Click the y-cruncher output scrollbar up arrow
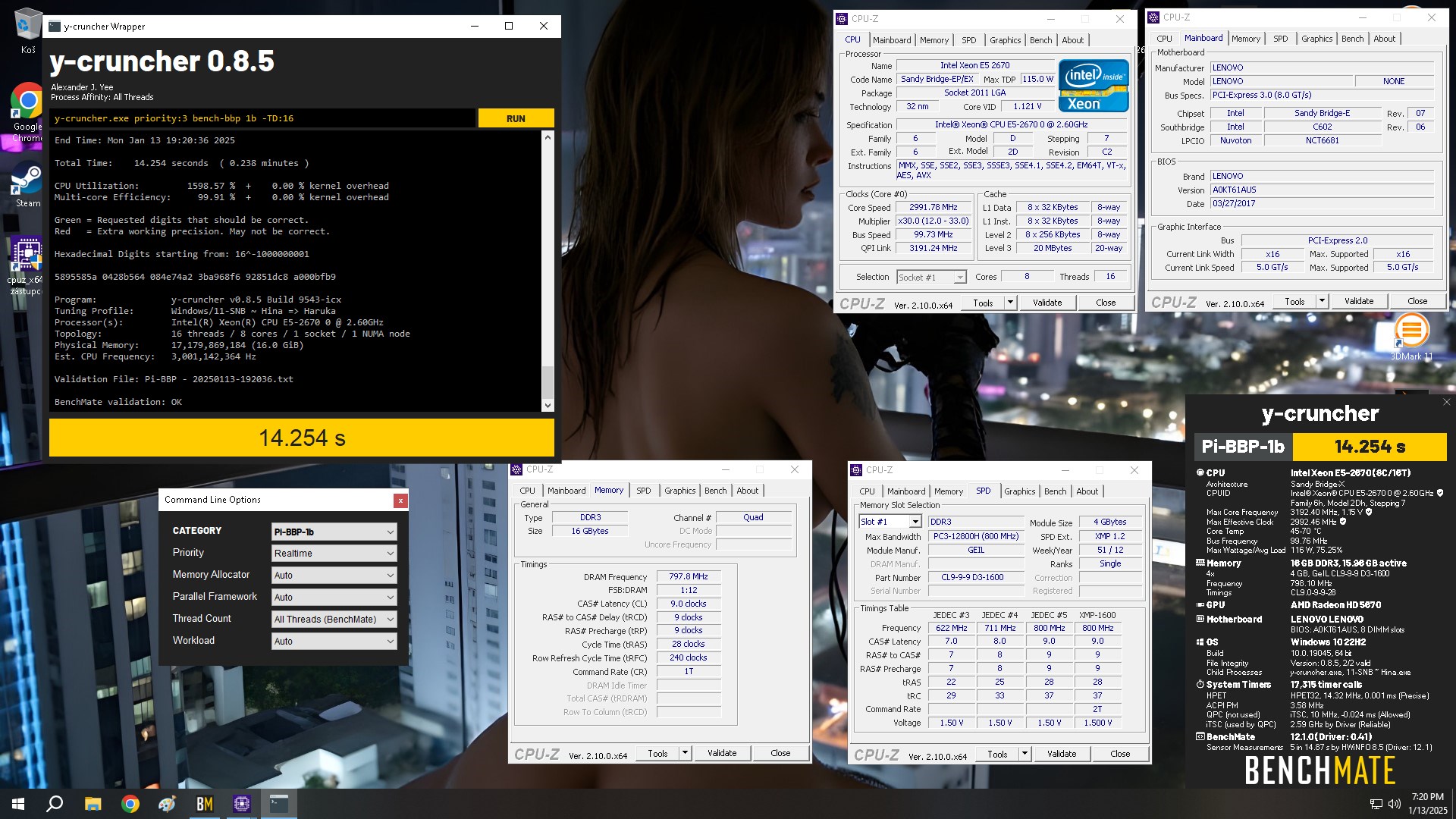Image resolution: width=1456 pixels, height=819 pixels. (548, 137)
